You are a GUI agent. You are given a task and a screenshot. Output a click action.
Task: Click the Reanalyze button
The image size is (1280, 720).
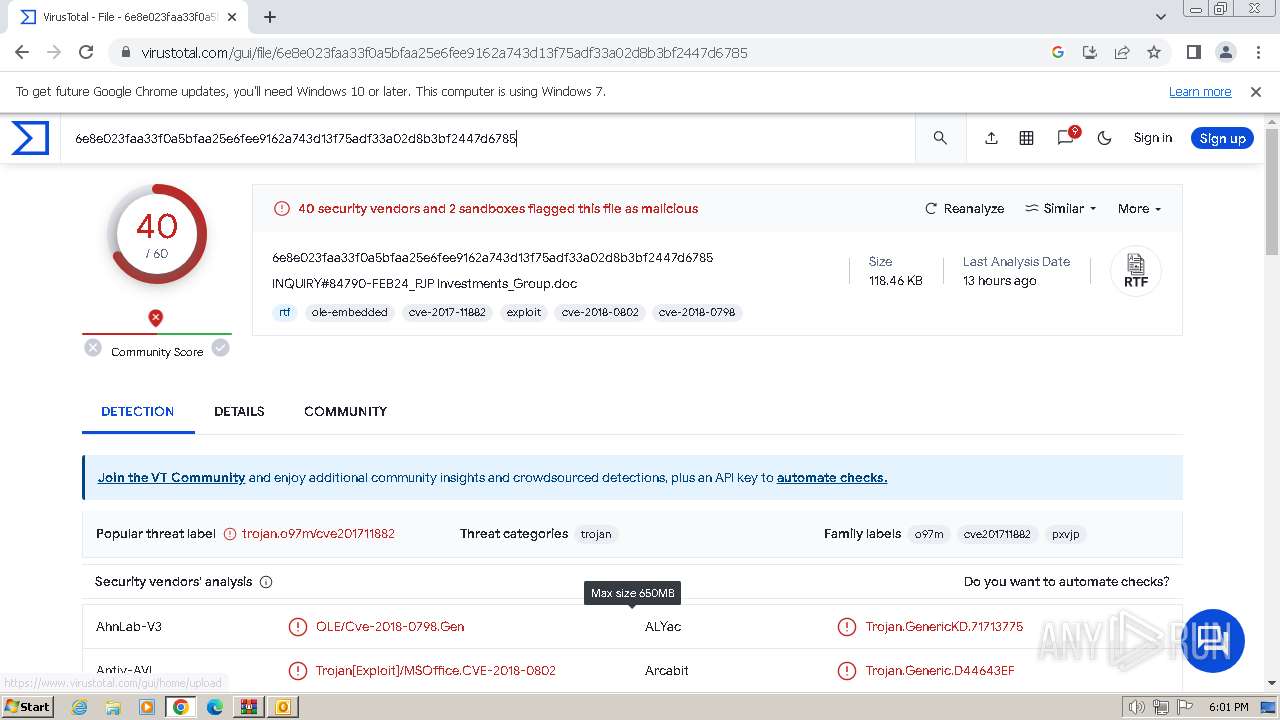point(965,209)
